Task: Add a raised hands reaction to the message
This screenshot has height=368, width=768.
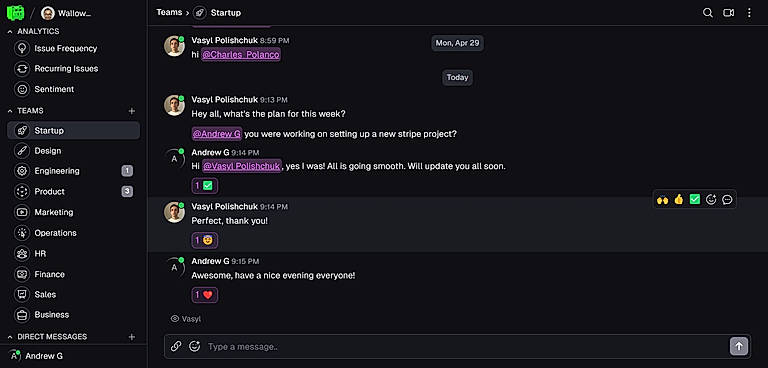Action: (x=663, y=199)
